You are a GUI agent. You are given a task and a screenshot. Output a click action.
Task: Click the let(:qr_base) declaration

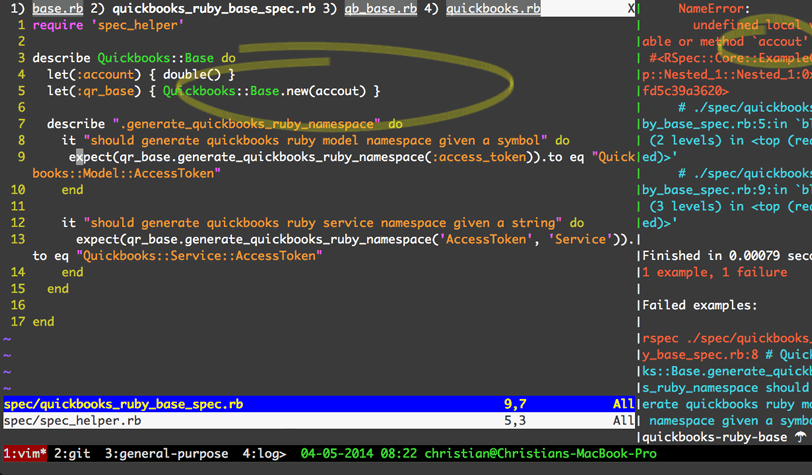point(94,91)
